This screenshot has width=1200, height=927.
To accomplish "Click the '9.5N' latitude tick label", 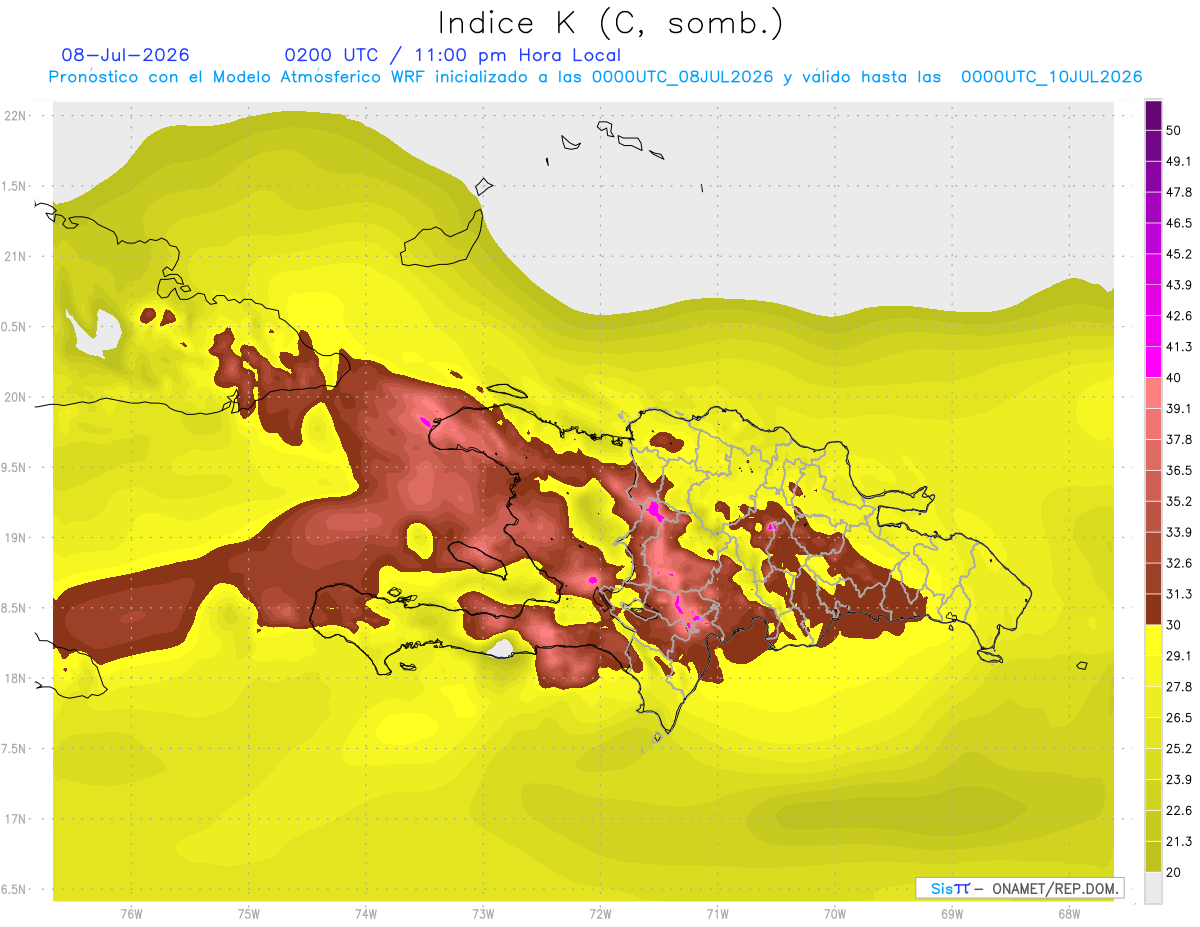I will click(15, 468).
